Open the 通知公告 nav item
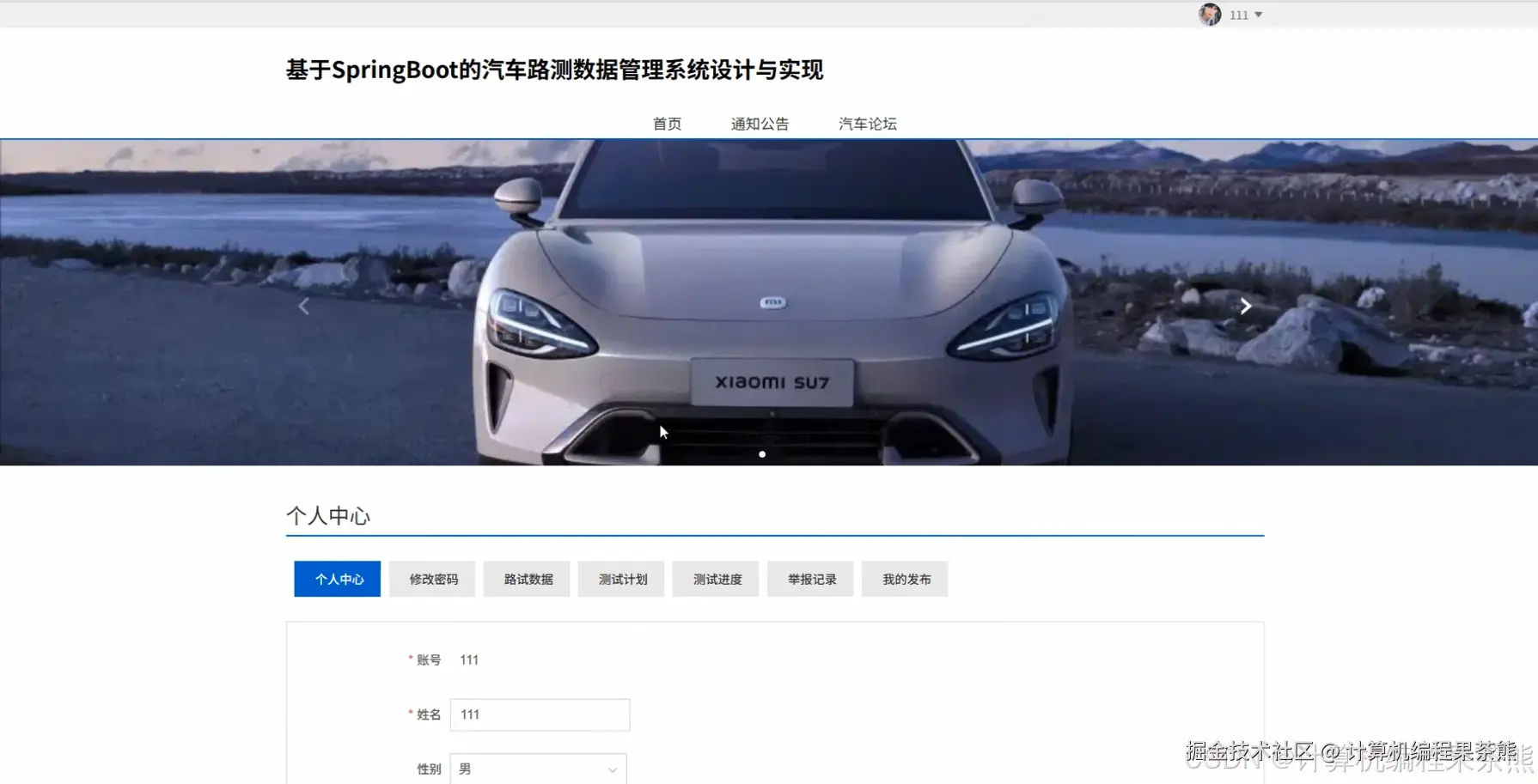Screen dimensions: 1538x784 coord(760,124)
